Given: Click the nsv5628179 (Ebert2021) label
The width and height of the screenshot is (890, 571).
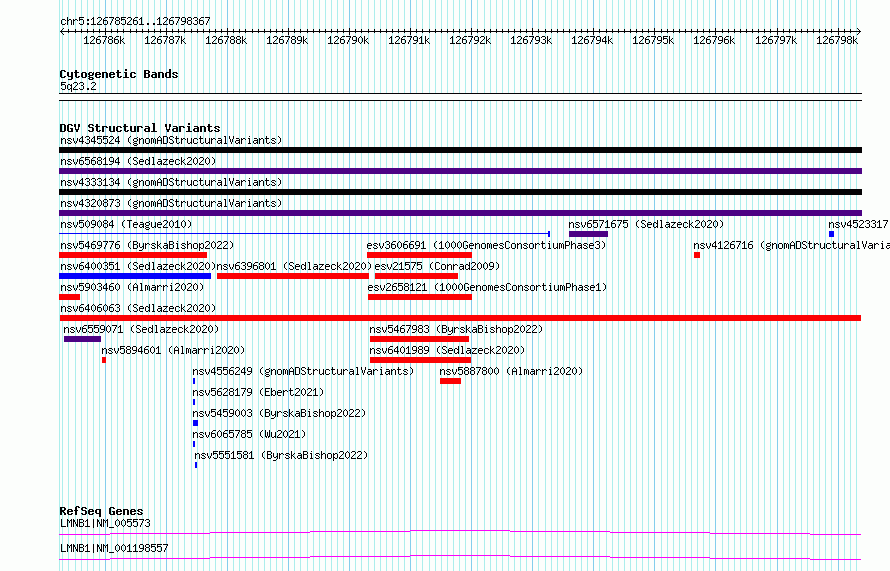Looking at the screenshot, I should 258,392.
